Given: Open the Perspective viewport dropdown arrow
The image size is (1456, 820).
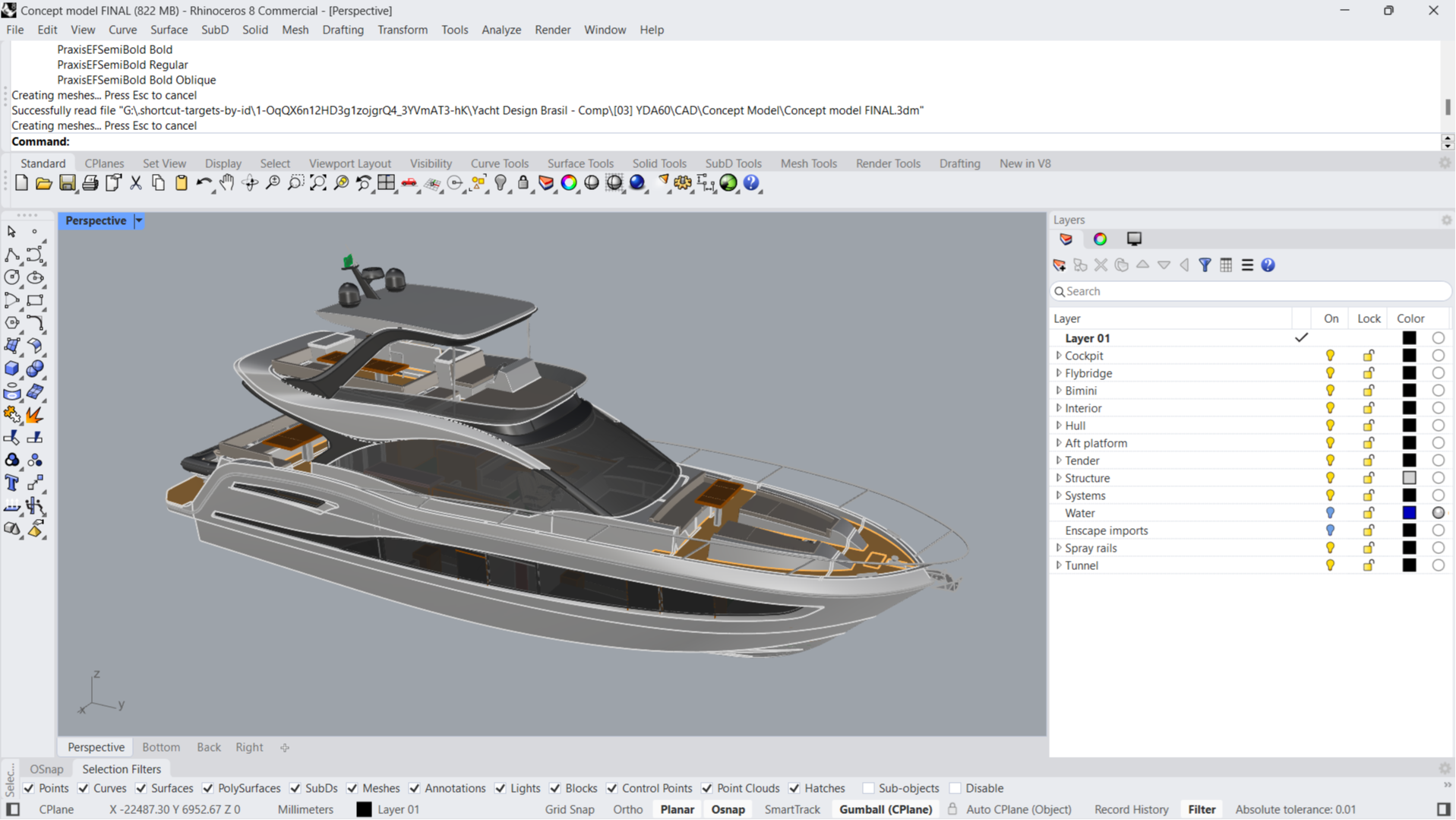Looking at the screenshot, I should pyautogui.click(x=139, y=221).
